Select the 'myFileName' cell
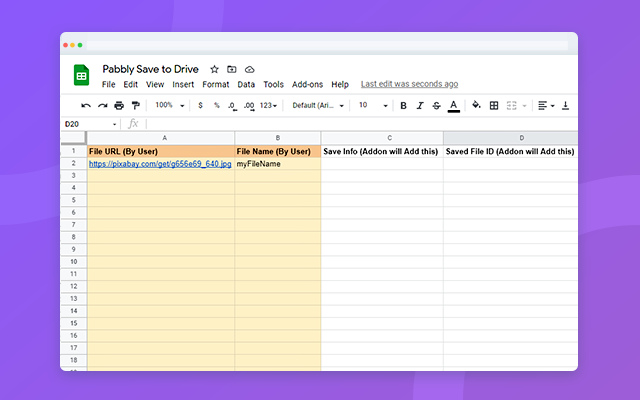Screen dimensions: 640x400 click(278, 164)
